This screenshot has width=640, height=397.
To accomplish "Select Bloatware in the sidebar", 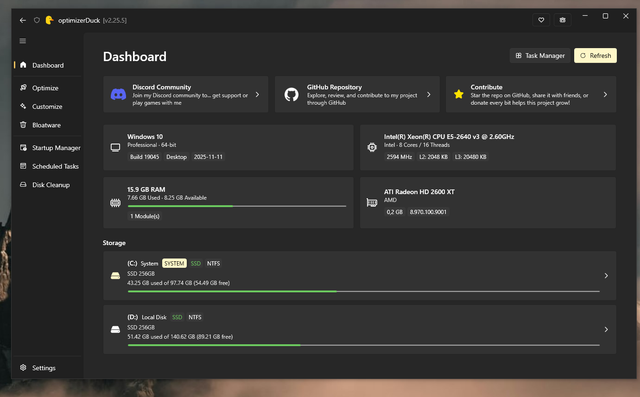I will click(x=48, y=125).
